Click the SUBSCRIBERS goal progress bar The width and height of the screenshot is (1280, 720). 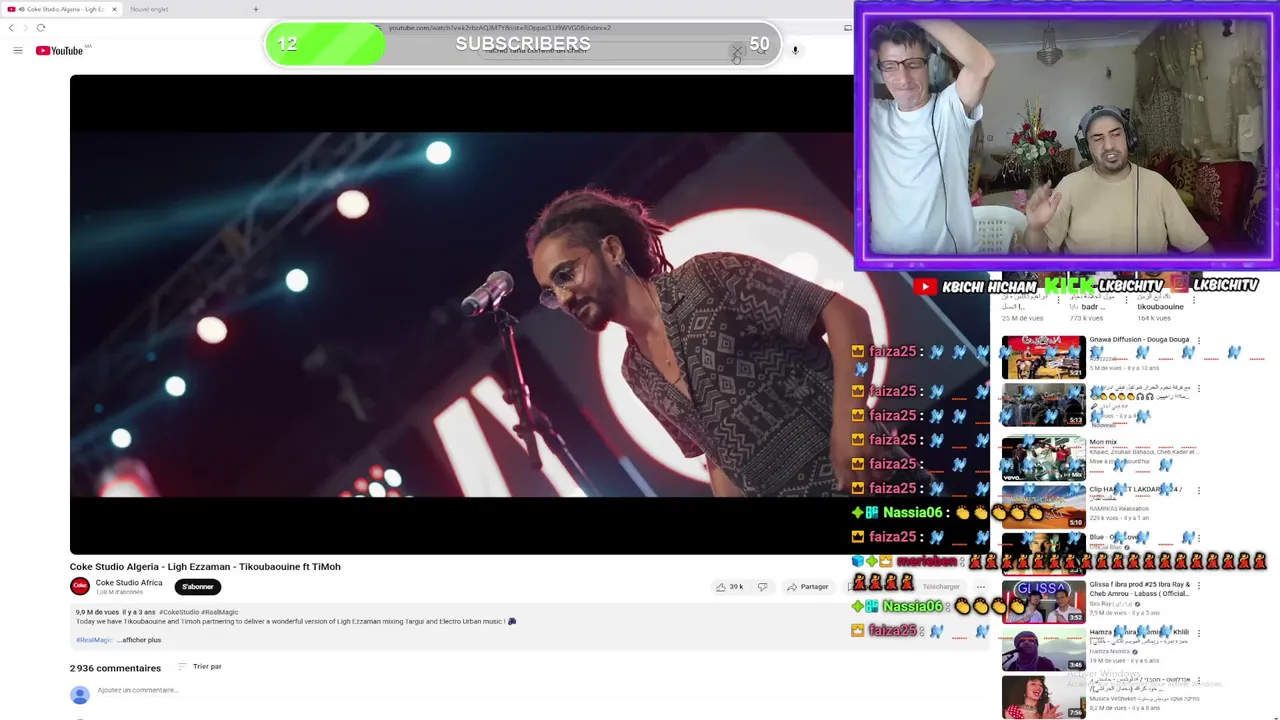pyautogui.click(x=522, y=44)
